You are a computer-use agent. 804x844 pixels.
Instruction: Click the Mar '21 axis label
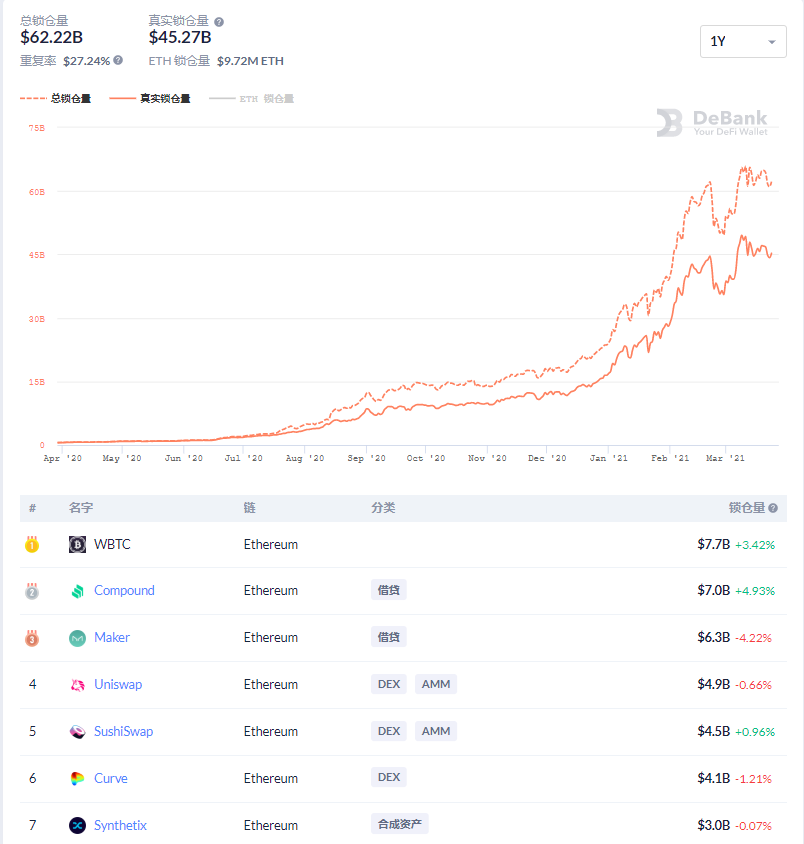coord(725,458)
